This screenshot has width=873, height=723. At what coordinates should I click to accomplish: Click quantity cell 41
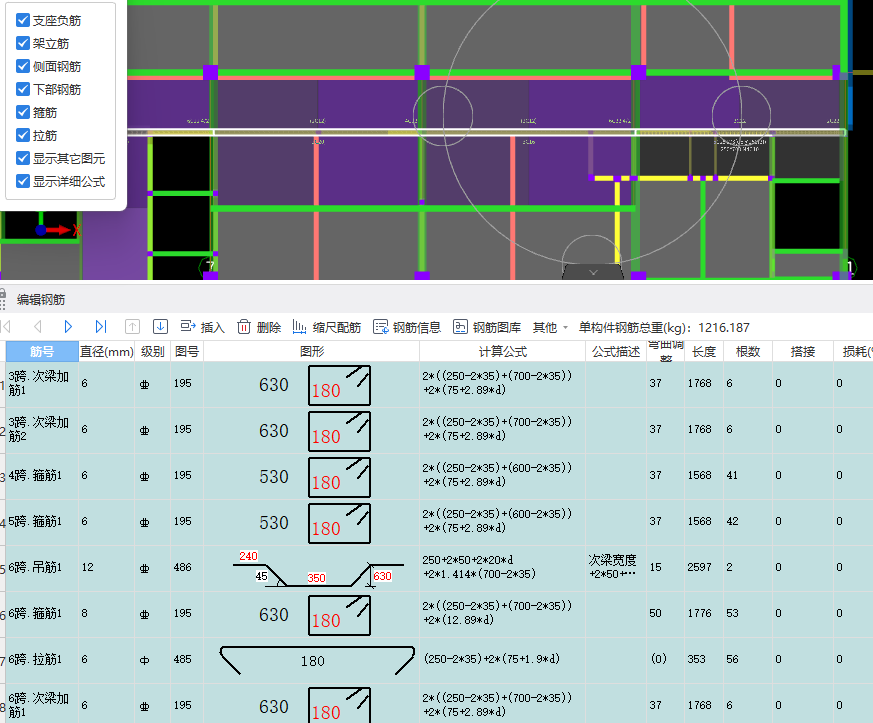(x=748, y=476)
